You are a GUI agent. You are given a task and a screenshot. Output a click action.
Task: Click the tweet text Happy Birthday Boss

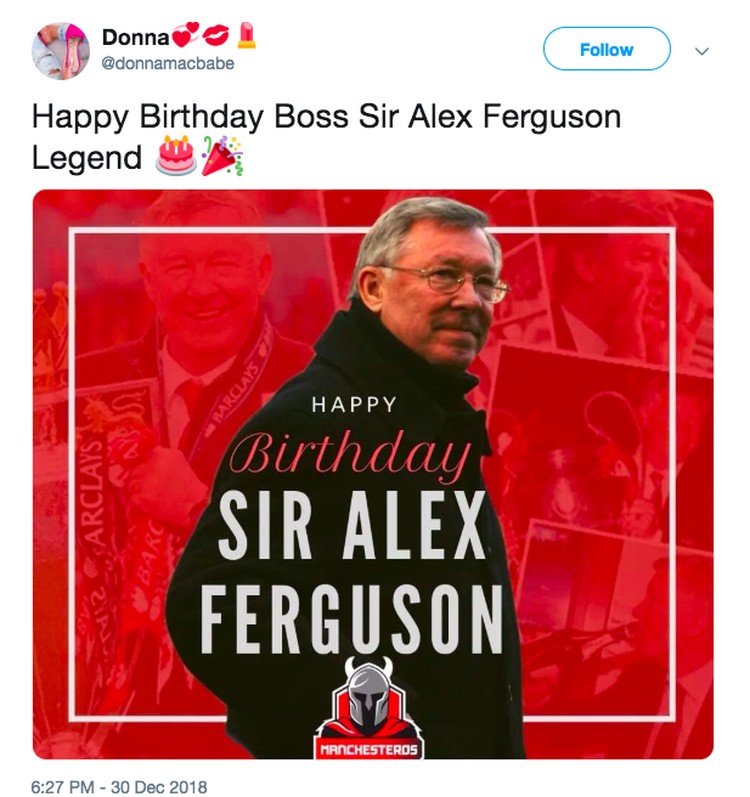click(191, 117)
